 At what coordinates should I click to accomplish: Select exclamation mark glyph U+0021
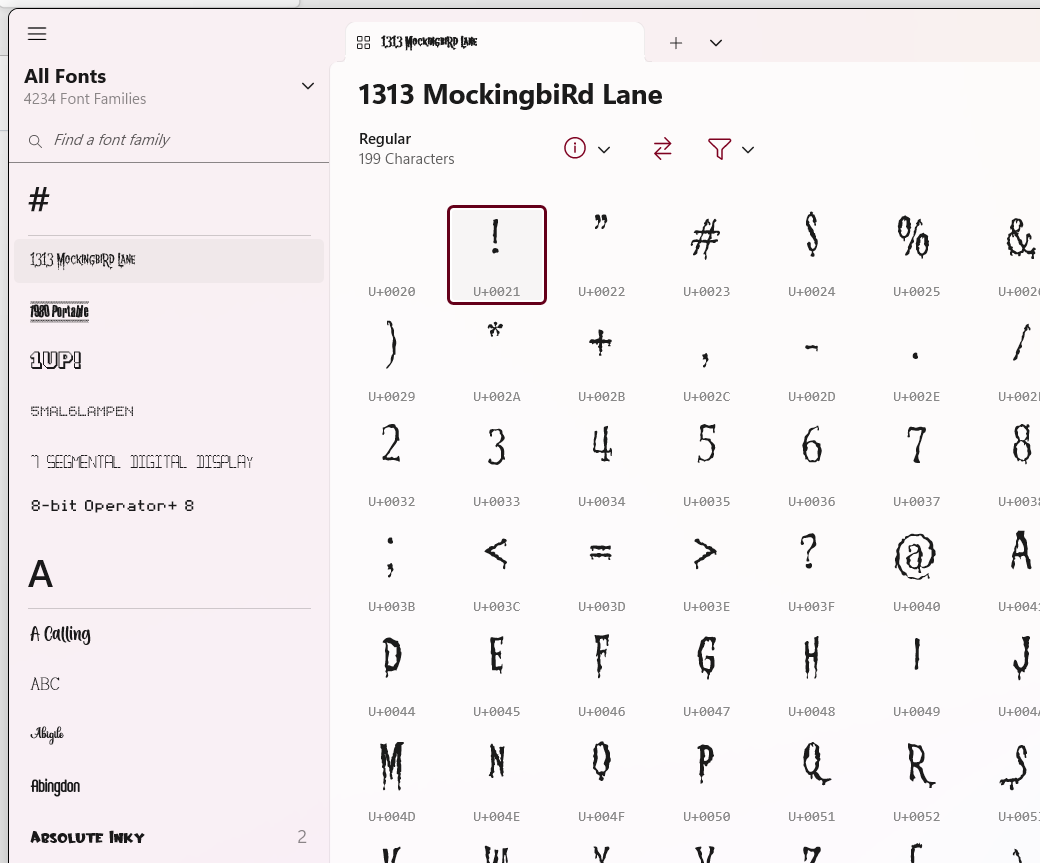click(497, 255)
